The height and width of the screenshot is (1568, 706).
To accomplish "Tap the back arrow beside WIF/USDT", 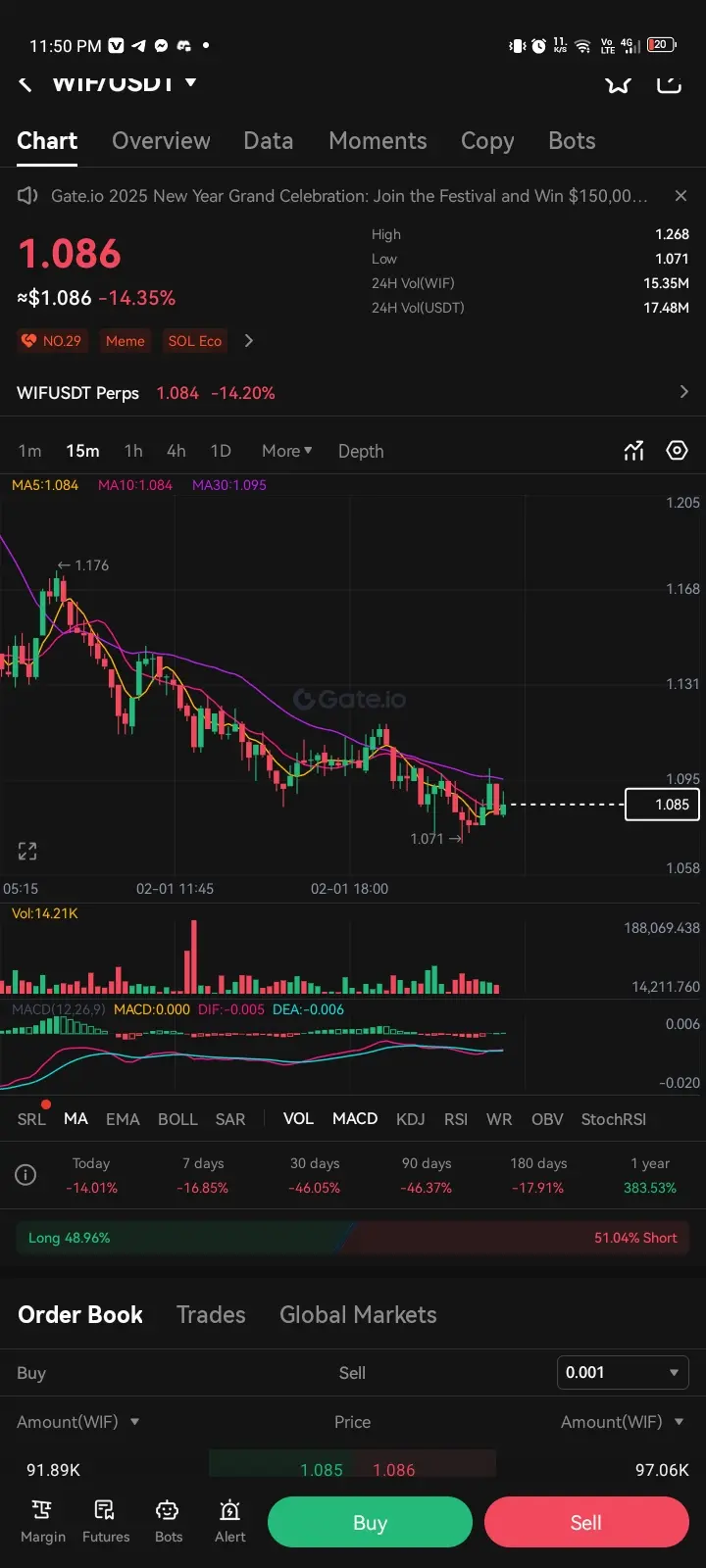I will (x=25, y=83).
